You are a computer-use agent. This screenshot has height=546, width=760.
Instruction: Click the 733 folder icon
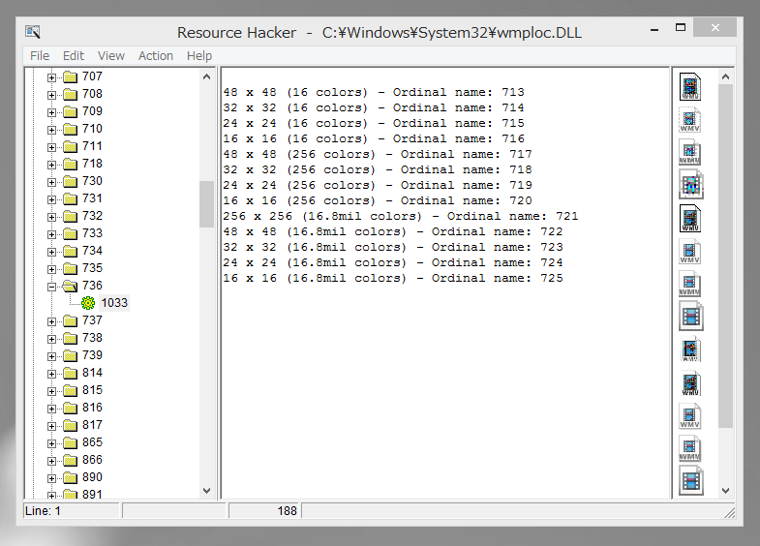point(71,234)
